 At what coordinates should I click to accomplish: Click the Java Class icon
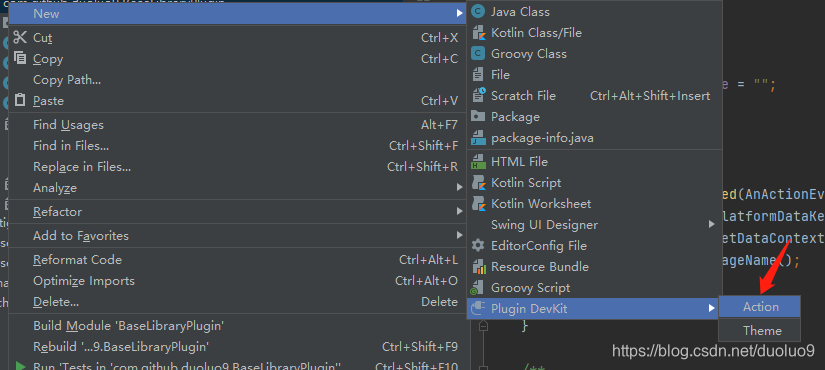pos(478,12)
